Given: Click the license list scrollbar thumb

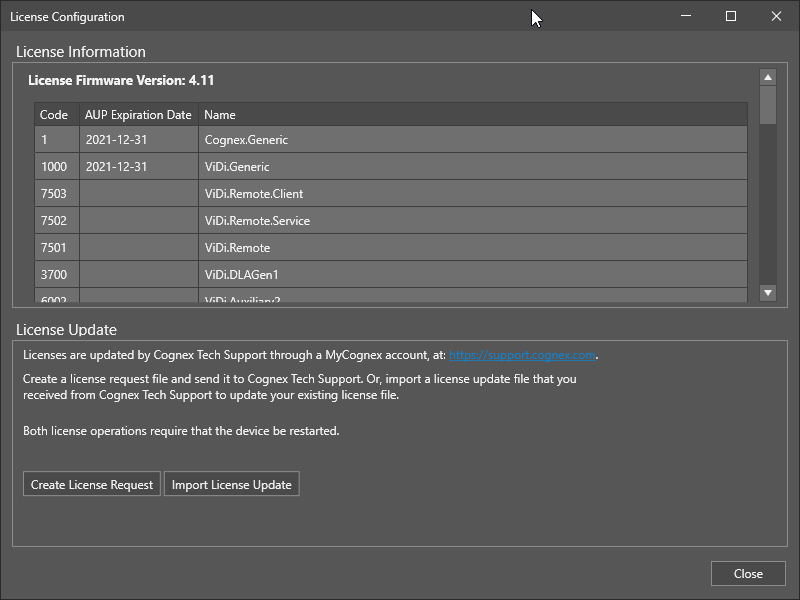Looking at the screenshot, I should pyautogui.click(x=767, y=105).
